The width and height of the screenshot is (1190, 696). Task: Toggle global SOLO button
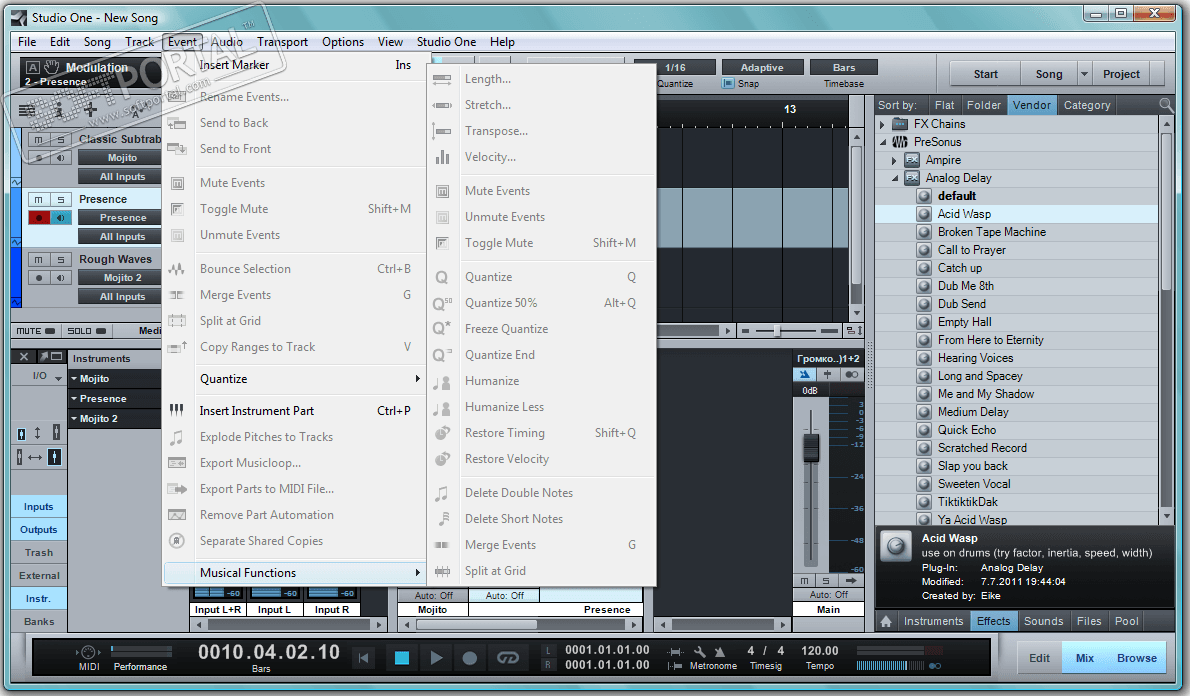tap(87, 331)
